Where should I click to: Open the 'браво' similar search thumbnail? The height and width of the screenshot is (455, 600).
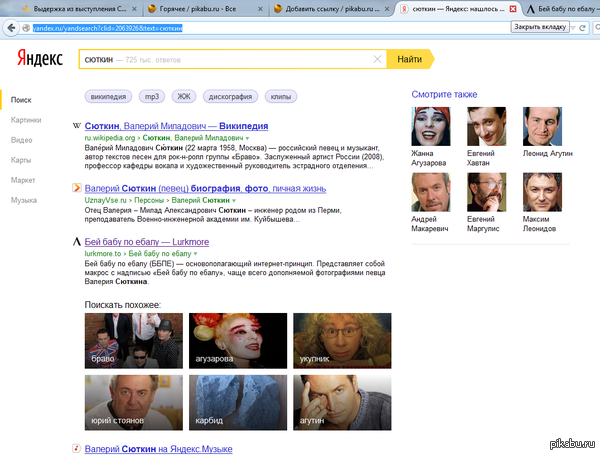[x=134, y=341]
